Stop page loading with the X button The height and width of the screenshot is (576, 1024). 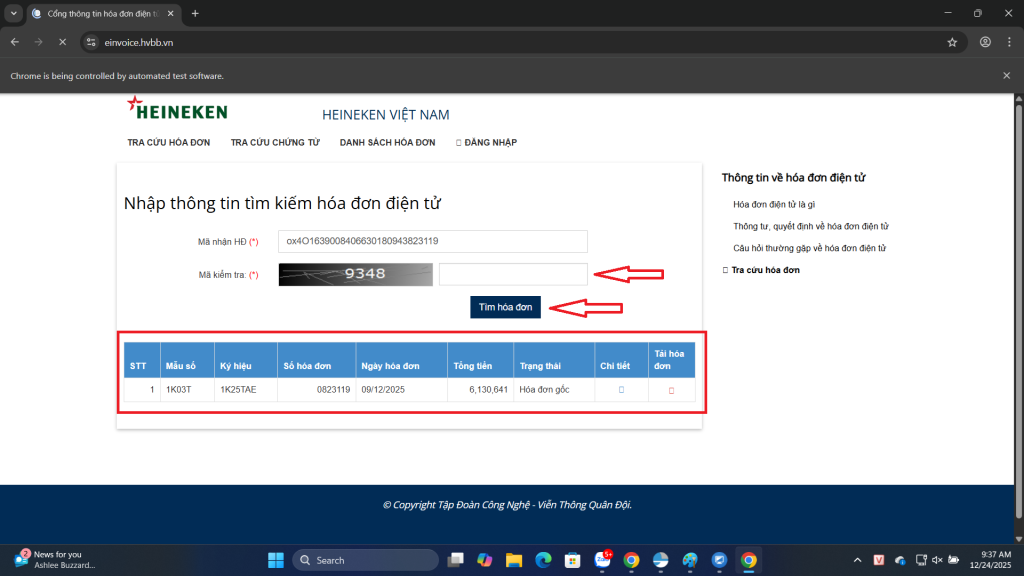[x=62, y=42]
